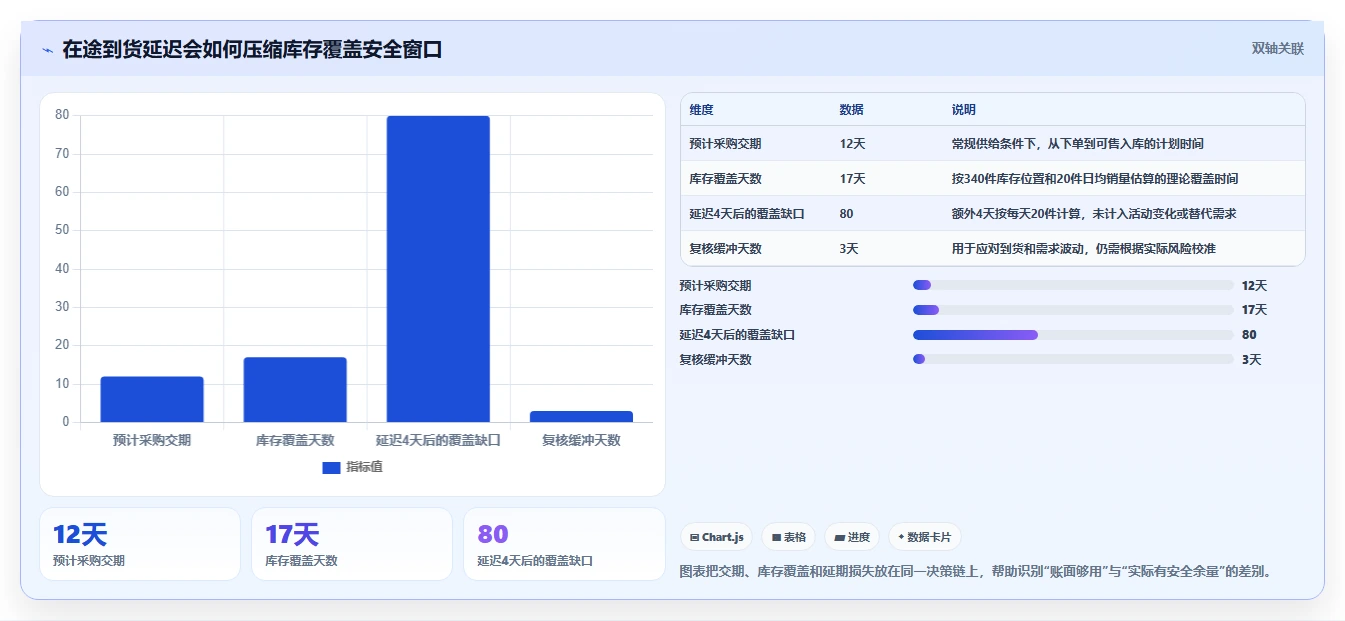Click the description starting 额外4天按每天20件

[x=1095, y=214]
